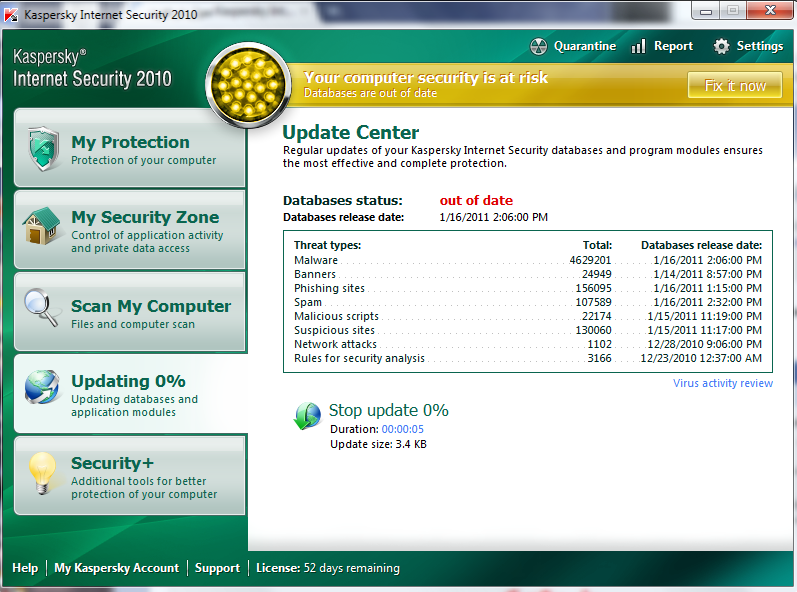
Task: Click the date '1/16/2011 2:06:00 PM' beside Databases release date
Action: [494, 217]
